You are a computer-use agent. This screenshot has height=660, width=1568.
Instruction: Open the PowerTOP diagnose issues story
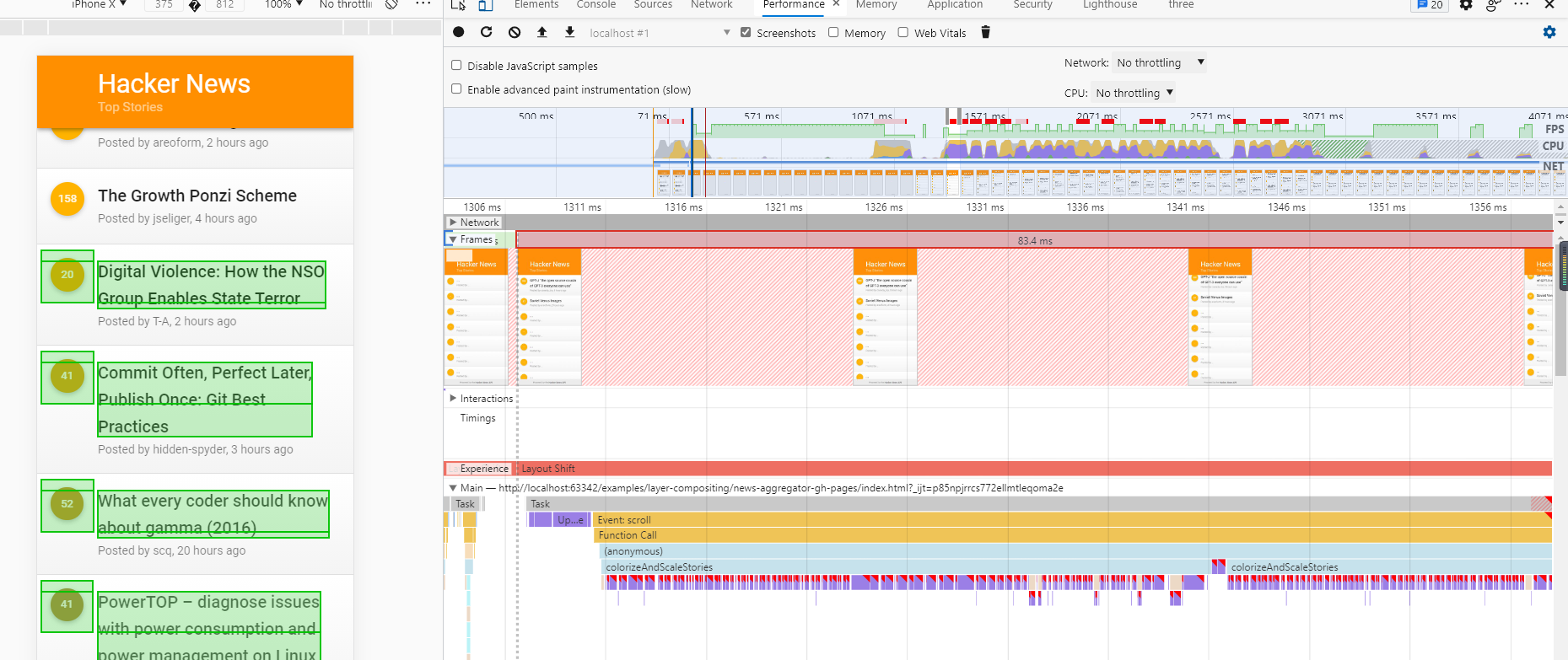point(209,627)
